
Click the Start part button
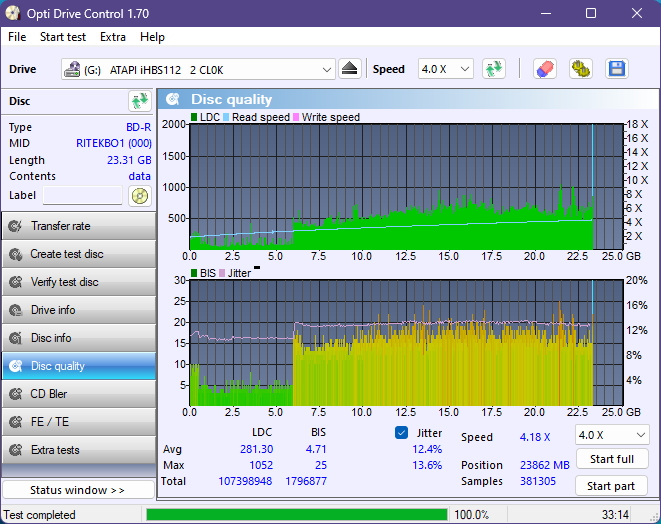click(611, 486)
